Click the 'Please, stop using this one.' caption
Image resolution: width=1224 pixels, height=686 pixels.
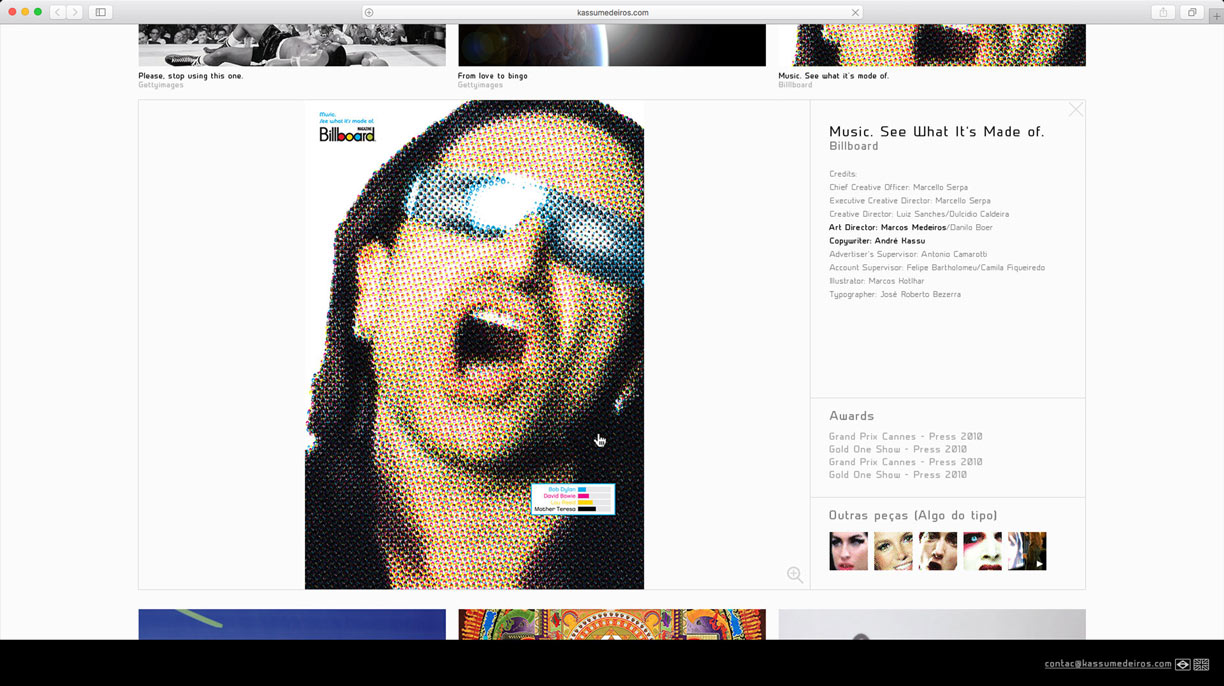[x=191, y=76]
